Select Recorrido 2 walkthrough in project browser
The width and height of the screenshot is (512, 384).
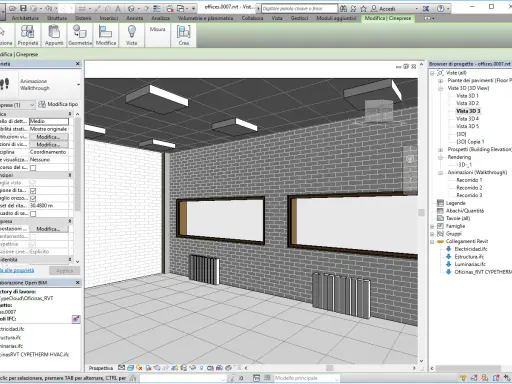469,188
